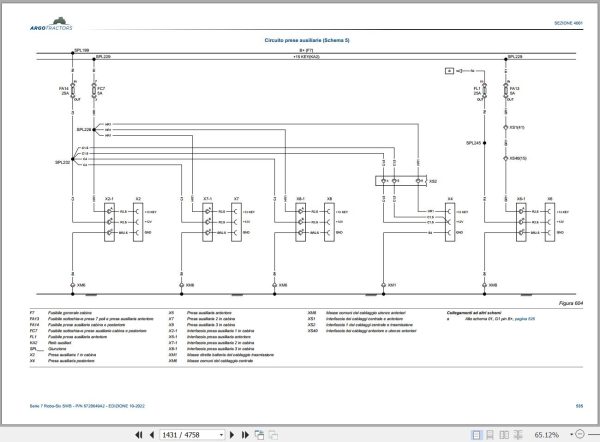Click the 65.12% zoom value

546,435
